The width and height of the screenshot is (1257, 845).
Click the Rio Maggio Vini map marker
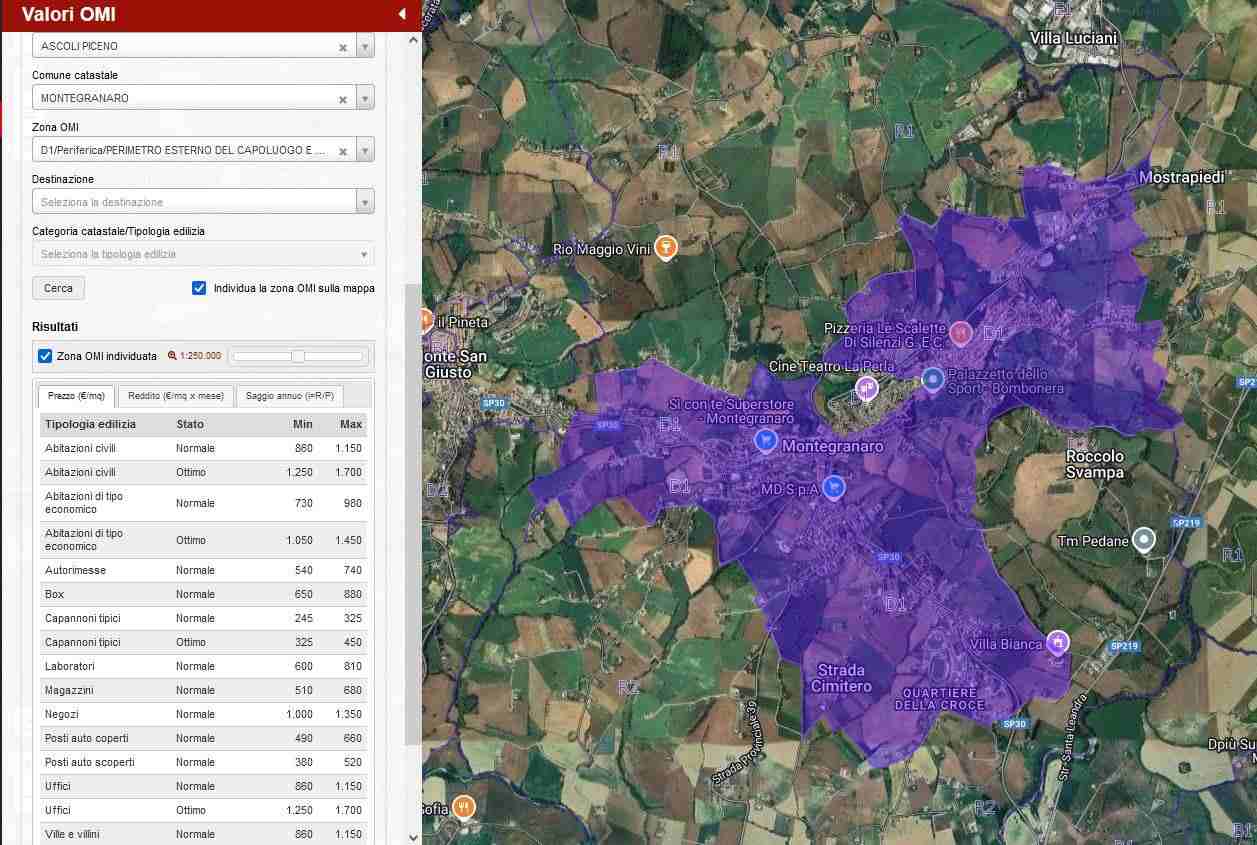[x=666, y=247]
